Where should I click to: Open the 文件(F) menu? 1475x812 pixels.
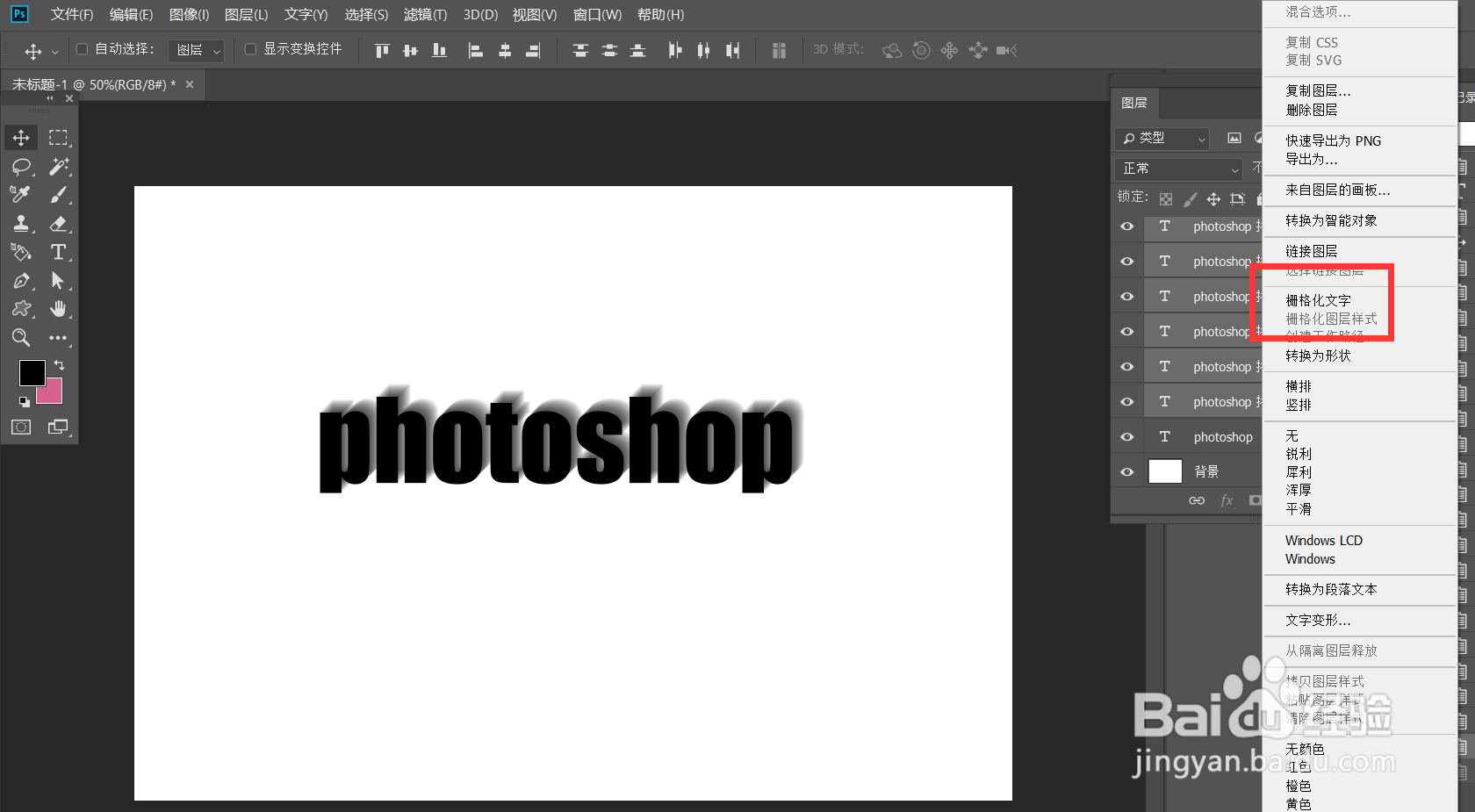click(x=72, y=15)
